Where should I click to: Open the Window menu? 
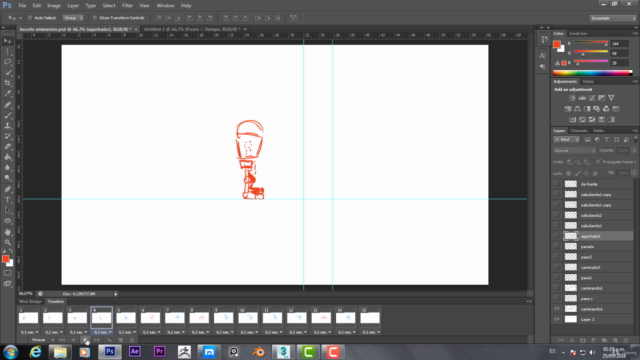(x=165, y=6)
